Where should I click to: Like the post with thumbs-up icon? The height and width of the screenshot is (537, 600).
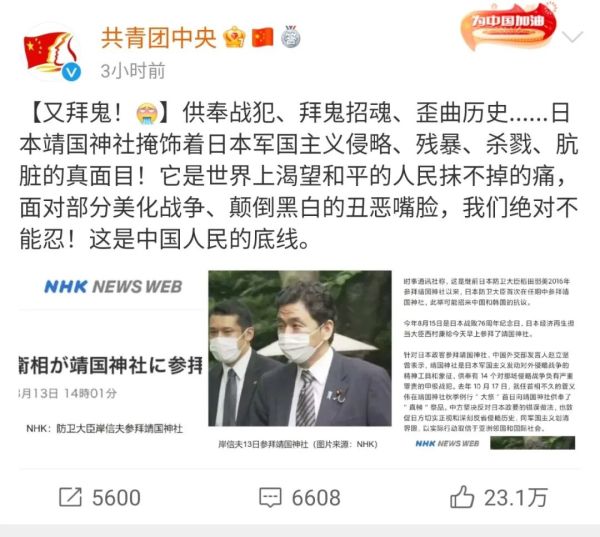pyautogui.click(x=462, y=497)
